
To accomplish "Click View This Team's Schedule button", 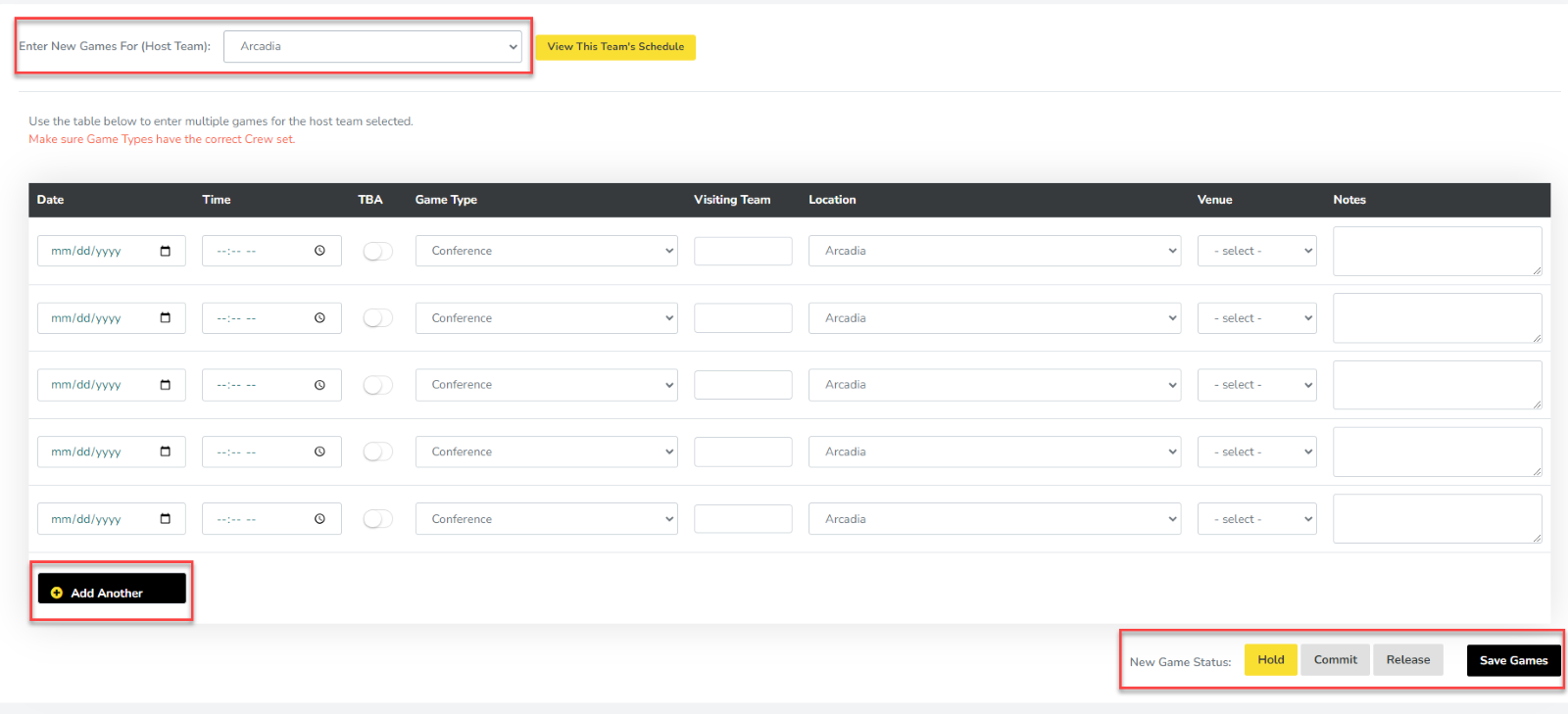I will 615,47.
